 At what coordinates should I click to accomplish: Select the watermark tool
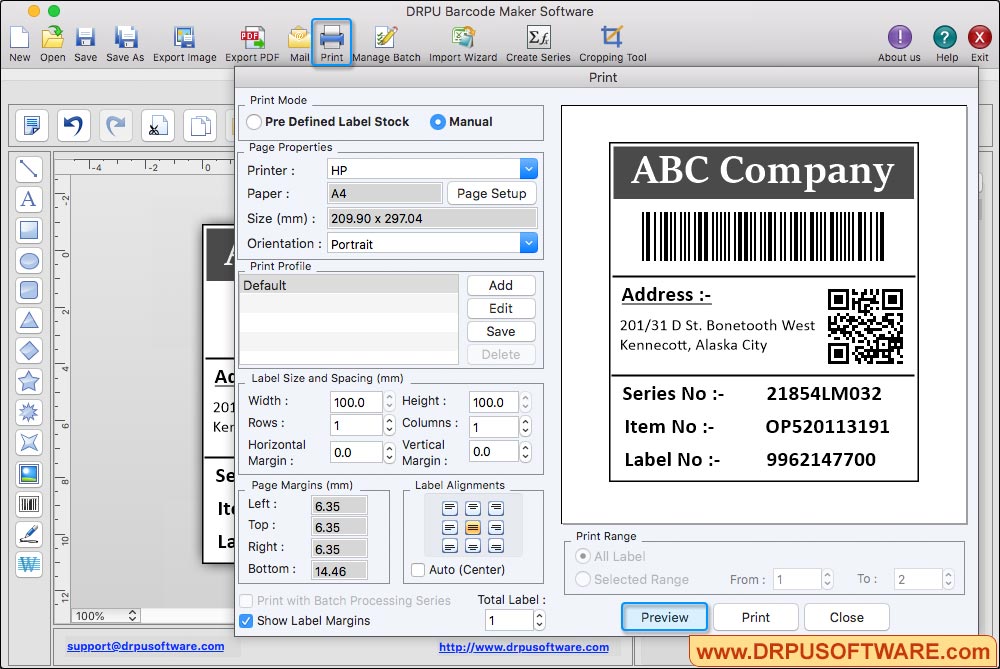29,565
